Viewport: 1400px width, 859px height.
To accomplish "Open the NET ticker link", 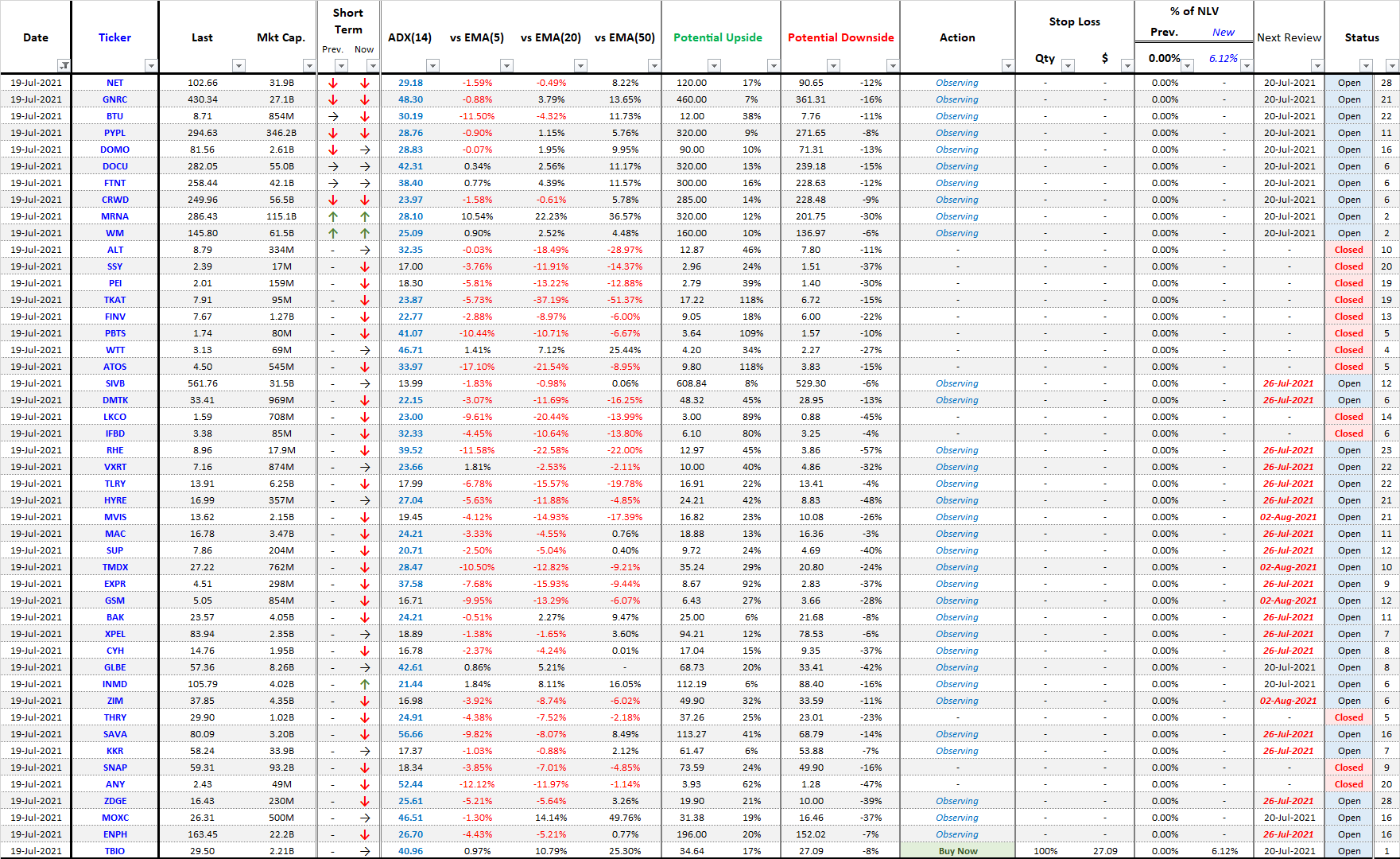I will pyautogui.click(x=115, y=83).
